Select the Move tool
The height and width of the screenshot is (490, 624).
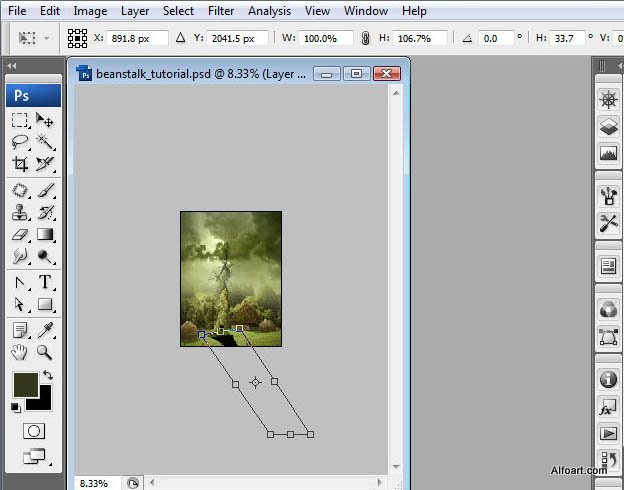tap(45, 120)
